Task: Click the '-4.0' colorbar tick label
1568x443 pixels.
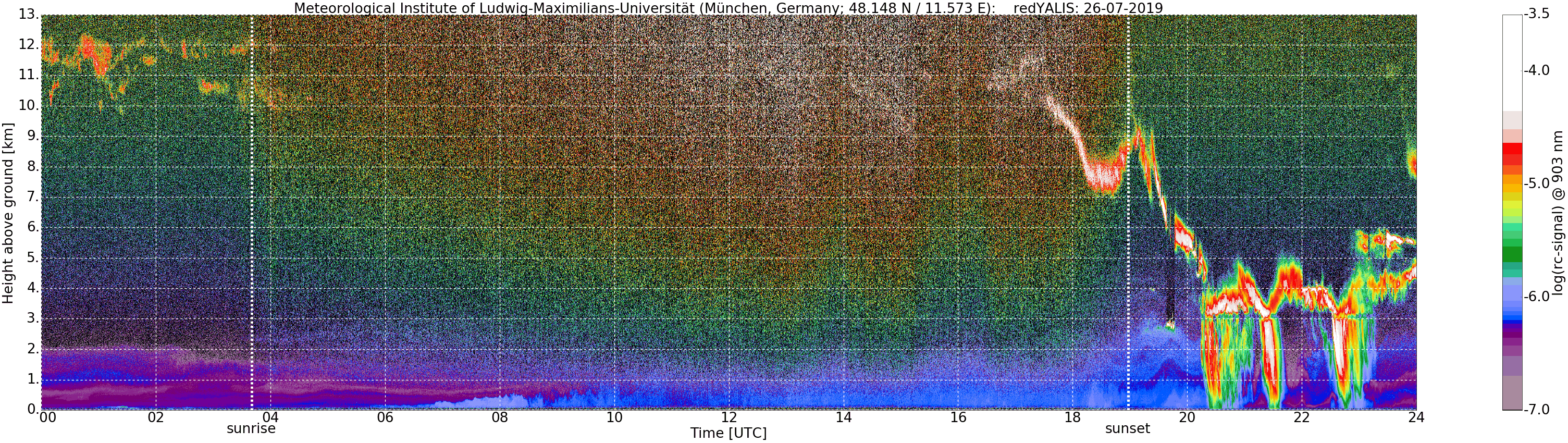Action: pos(1537,70)
